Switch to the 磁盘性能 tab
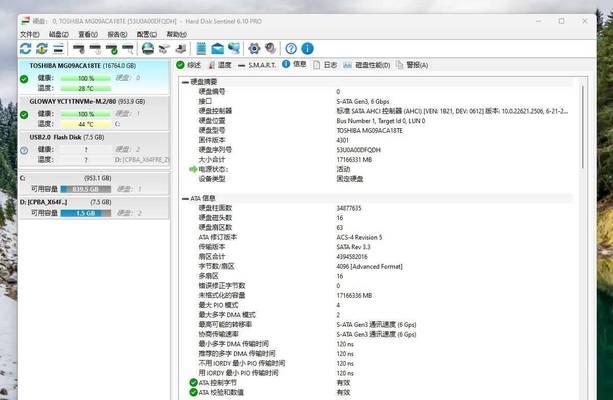 pos(367,65)
